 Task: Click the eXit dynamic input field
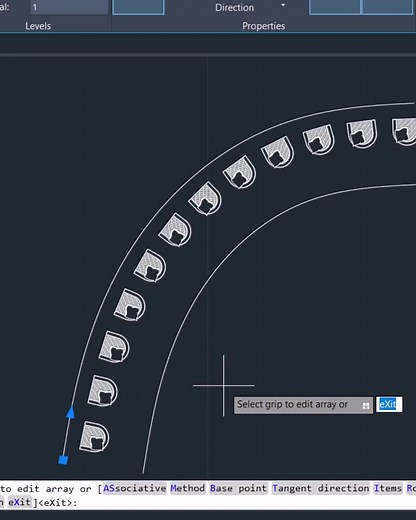pos(389,404)
